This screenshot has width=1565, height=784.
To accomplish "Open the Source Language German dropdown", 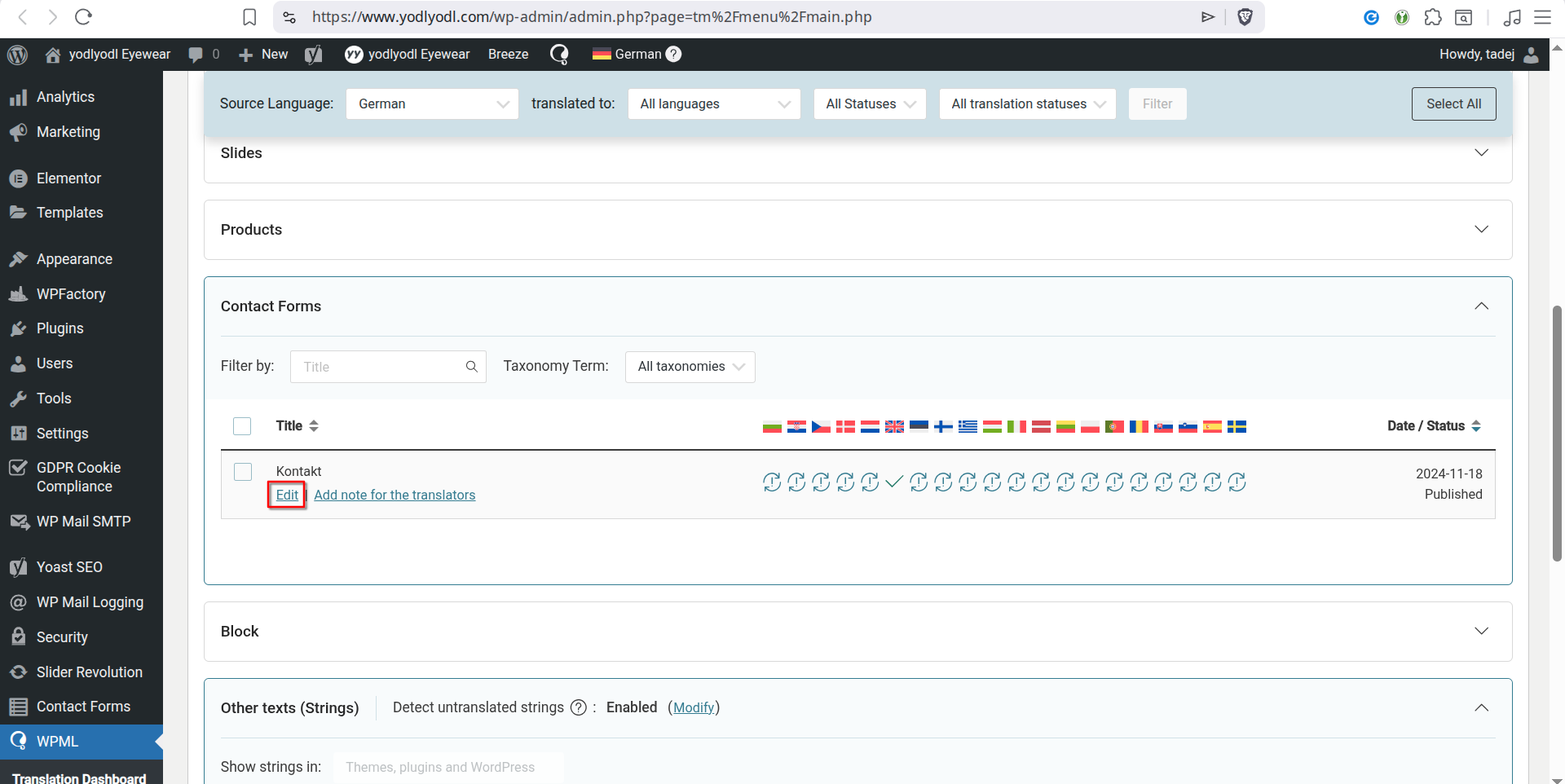I will 432,104.
